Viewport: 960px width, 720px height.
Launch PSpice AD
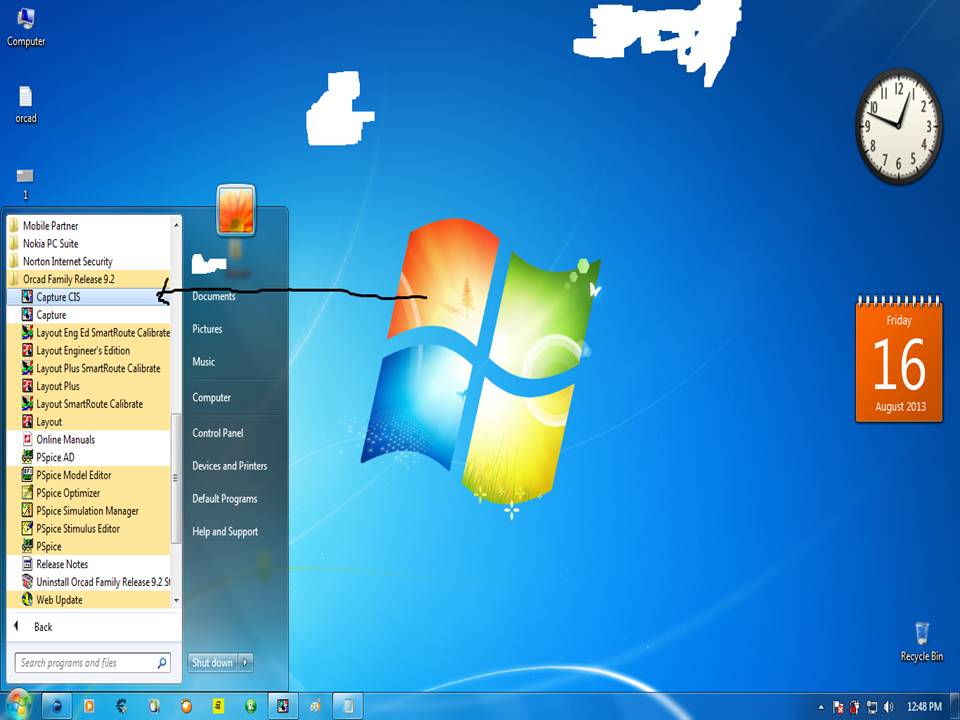89,457
